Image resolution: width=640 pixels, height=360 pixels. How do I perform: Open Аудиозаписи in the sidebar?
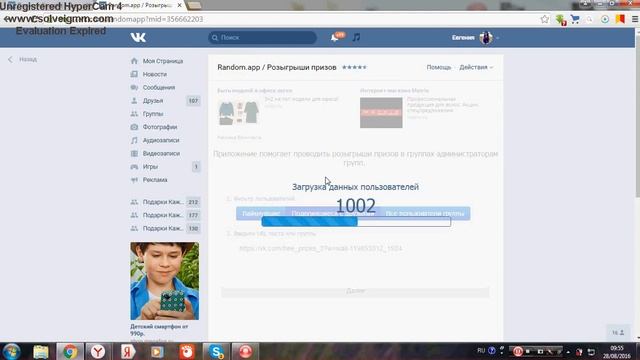[161, 140]
